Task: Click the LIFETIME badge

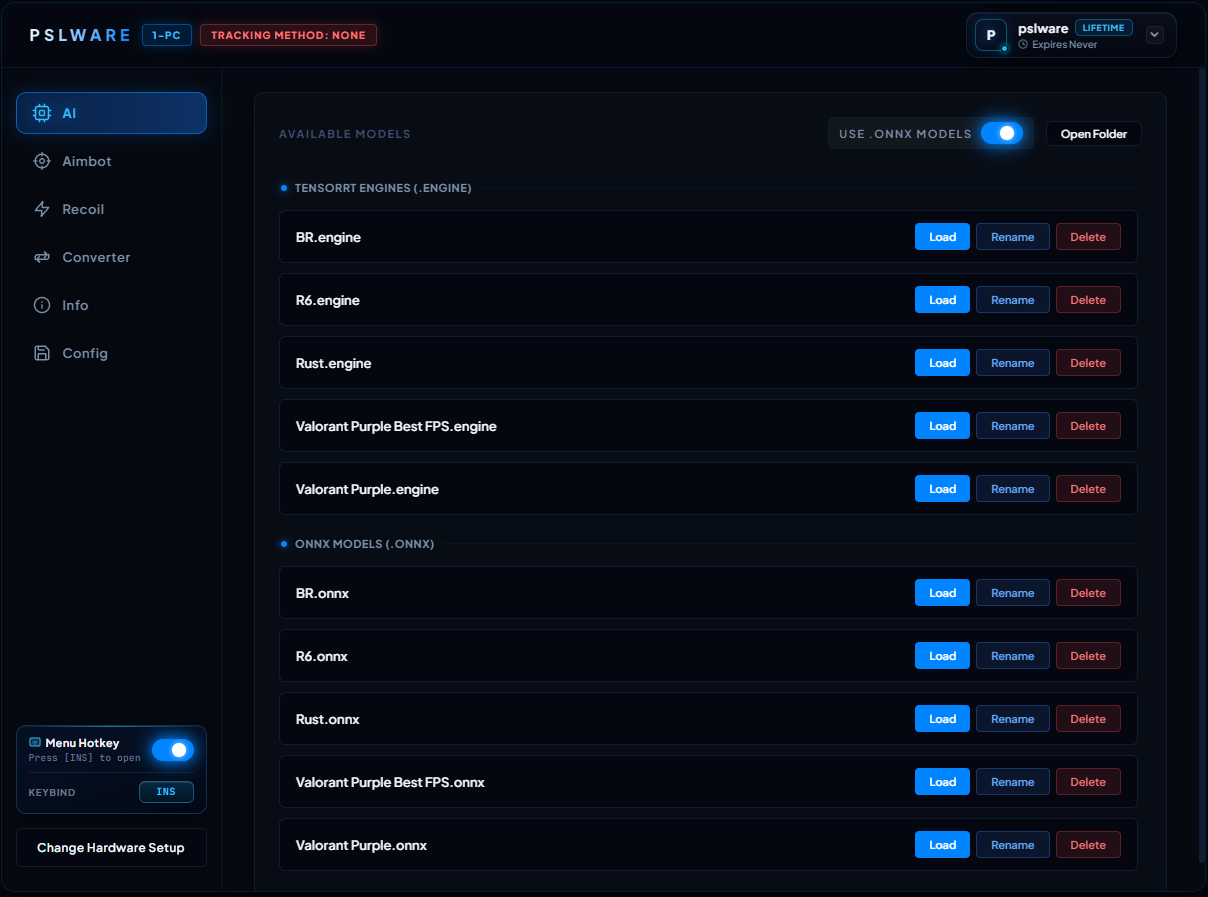Action: pos(1104,28)
